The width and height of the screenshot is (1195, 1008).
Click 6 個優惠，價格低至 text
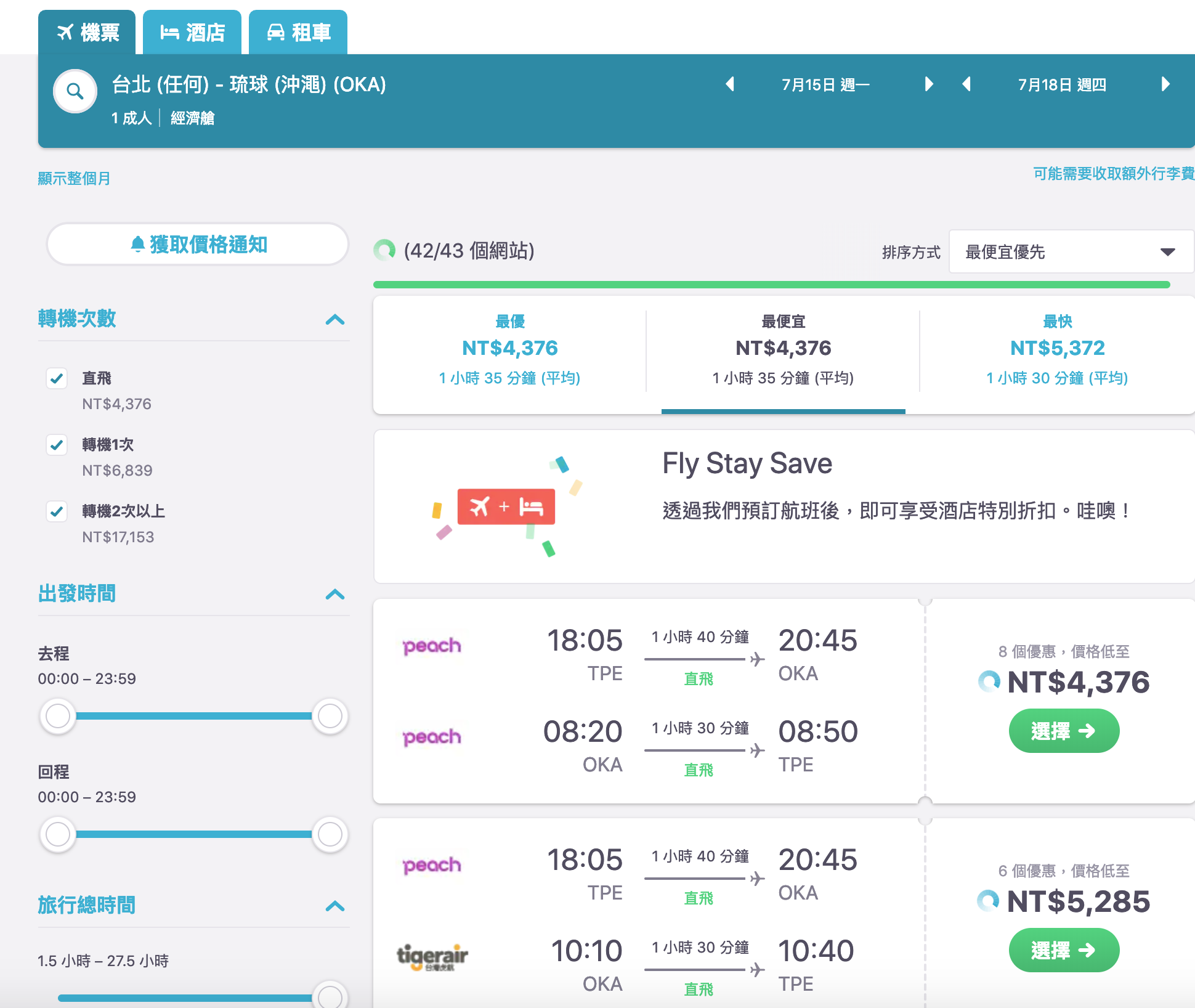click(1064, 871)
